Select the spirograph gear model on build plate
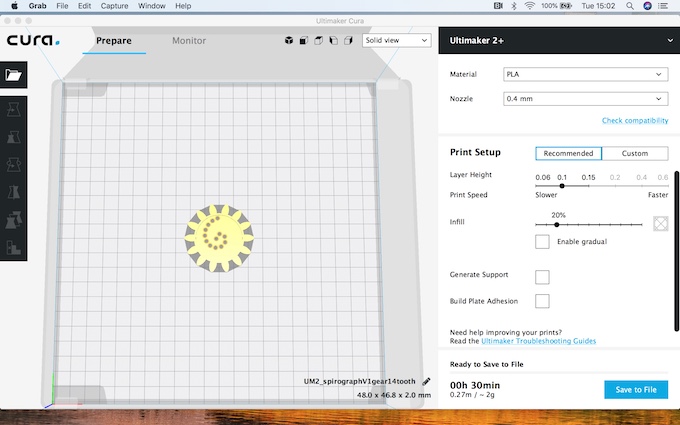This screenshot has height=425, width=680. click(219, 238)
